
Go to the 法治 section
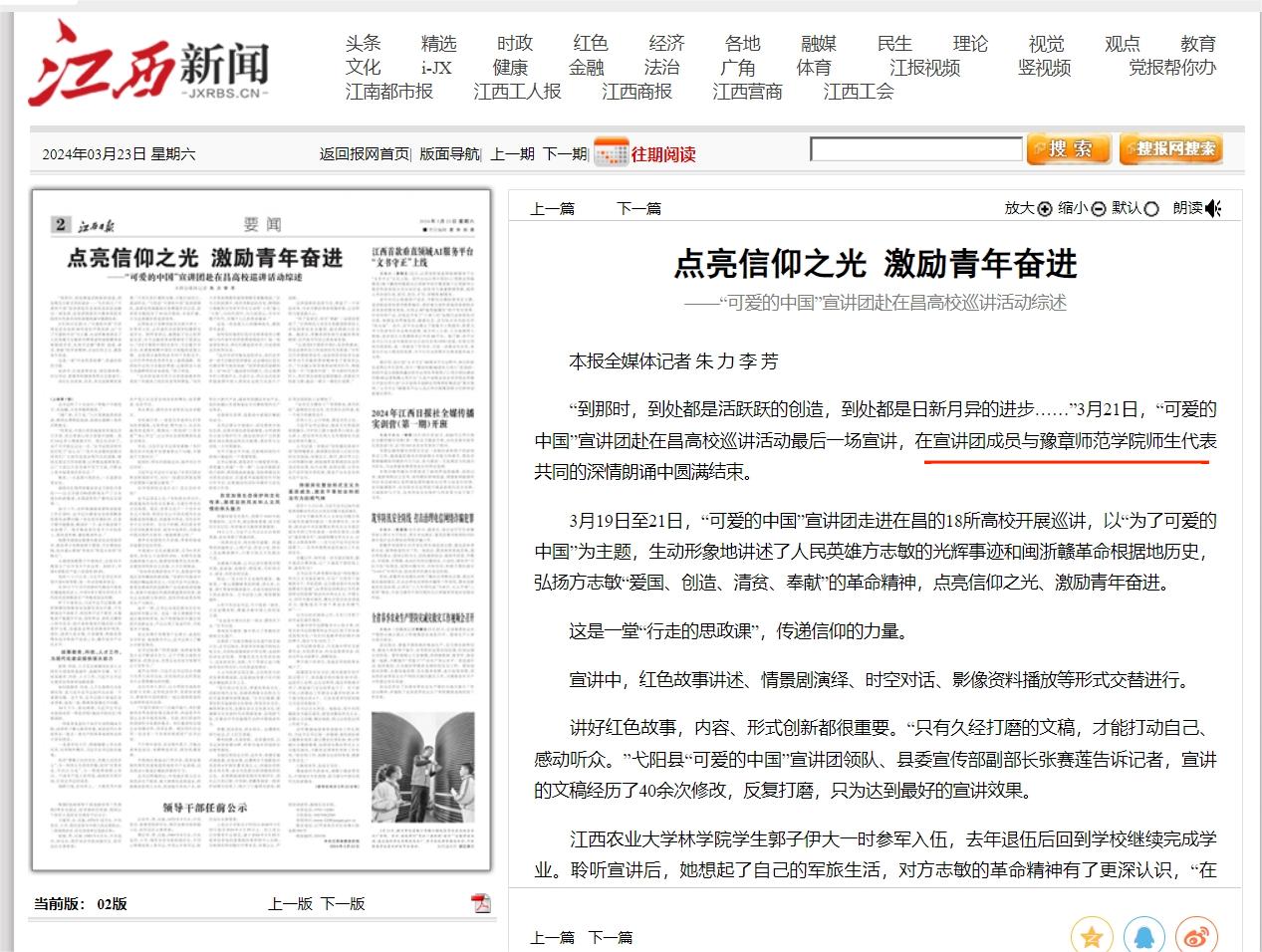click(x=661, y=67)
